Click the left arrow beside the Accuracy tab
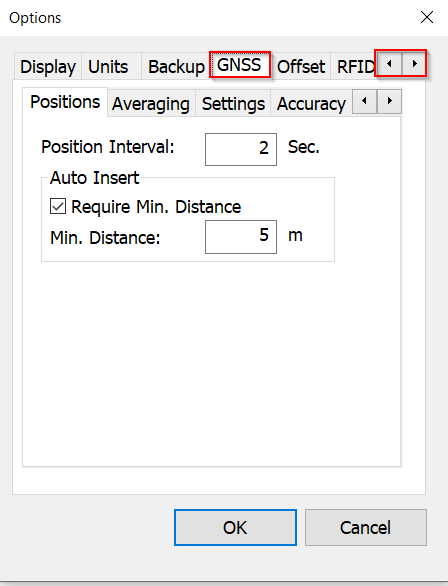 pos(364,101)
